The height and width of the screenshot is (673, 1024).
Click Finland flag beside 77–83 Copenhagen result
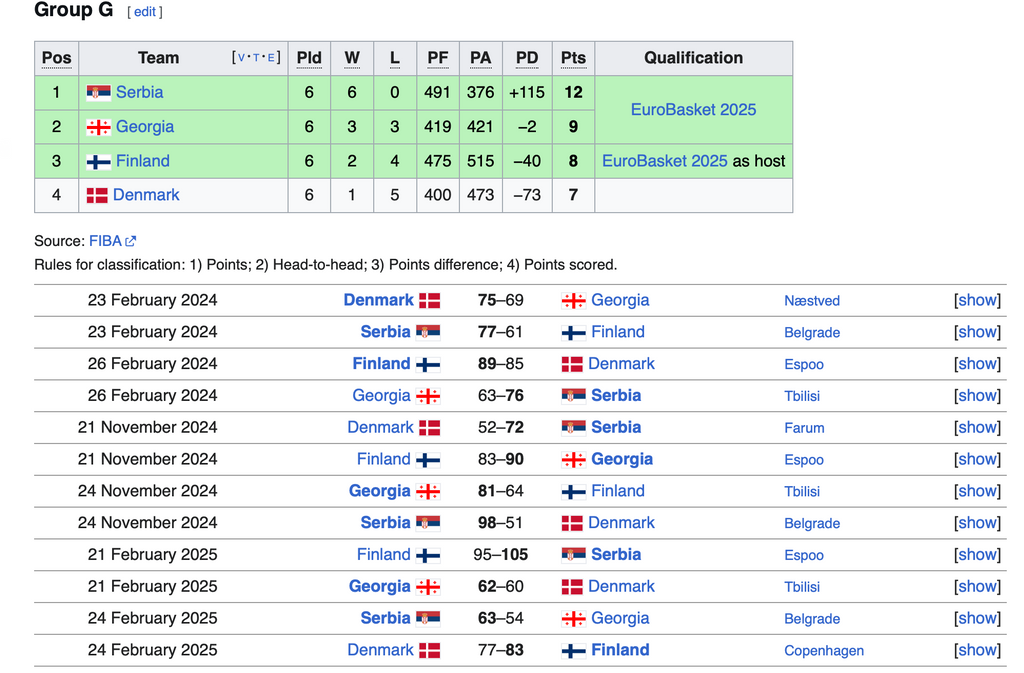[573, 651]
